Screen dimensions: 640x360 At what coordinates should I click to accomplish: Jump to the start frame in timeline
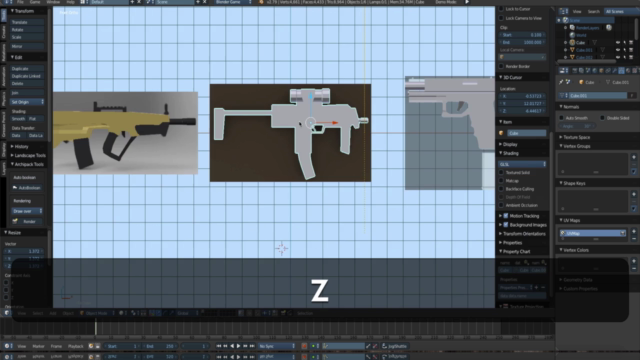point(219,346)
